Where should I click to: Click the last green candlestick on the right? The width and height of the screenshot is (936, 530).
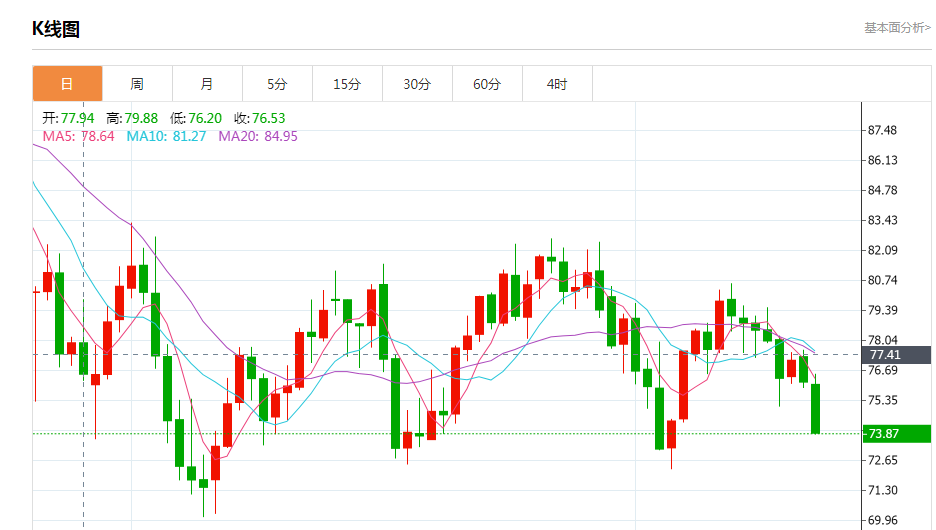click(x=816, y=408)
